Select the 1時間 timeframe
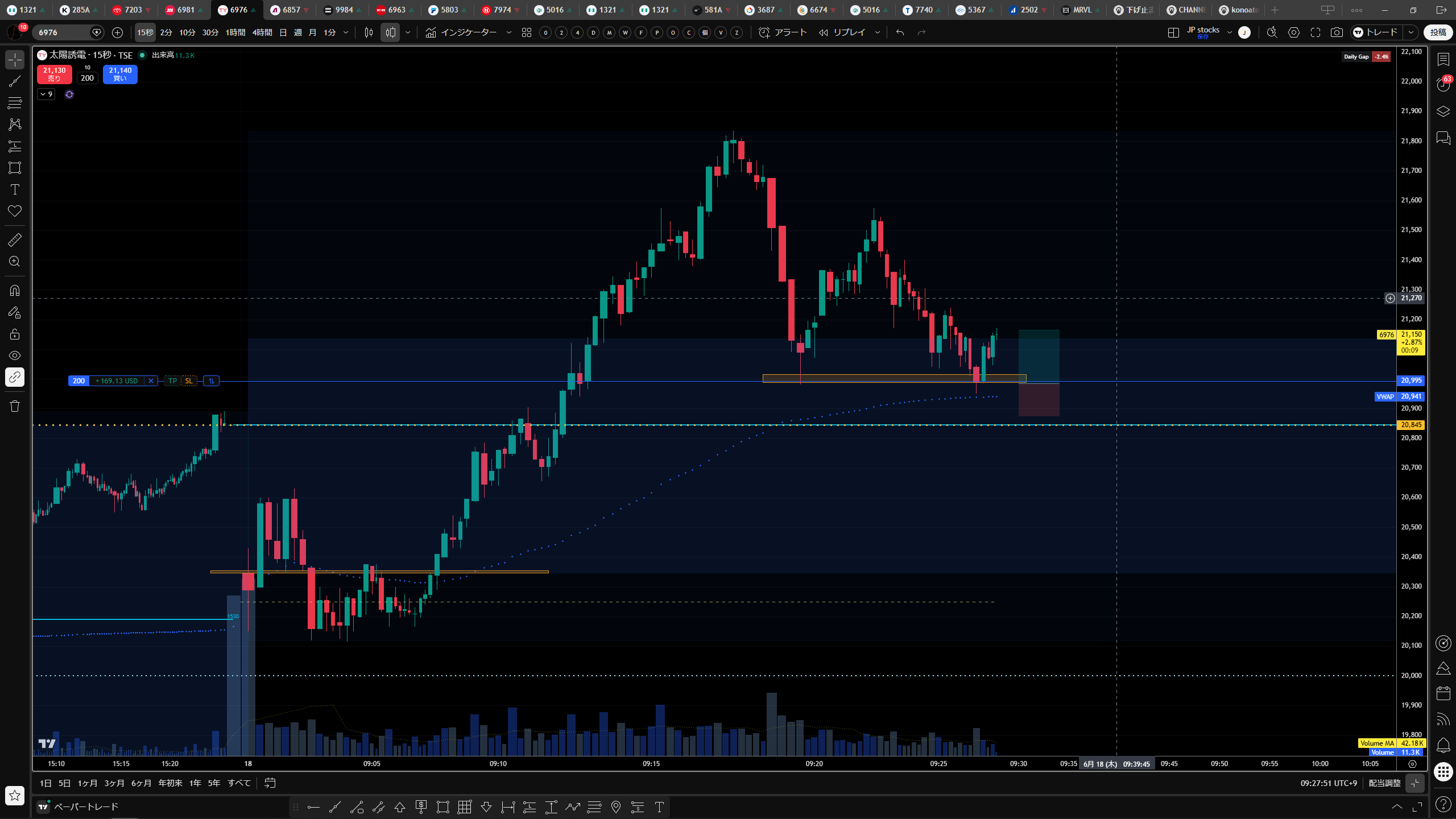The image size is (1456, 819). point(235,32)
